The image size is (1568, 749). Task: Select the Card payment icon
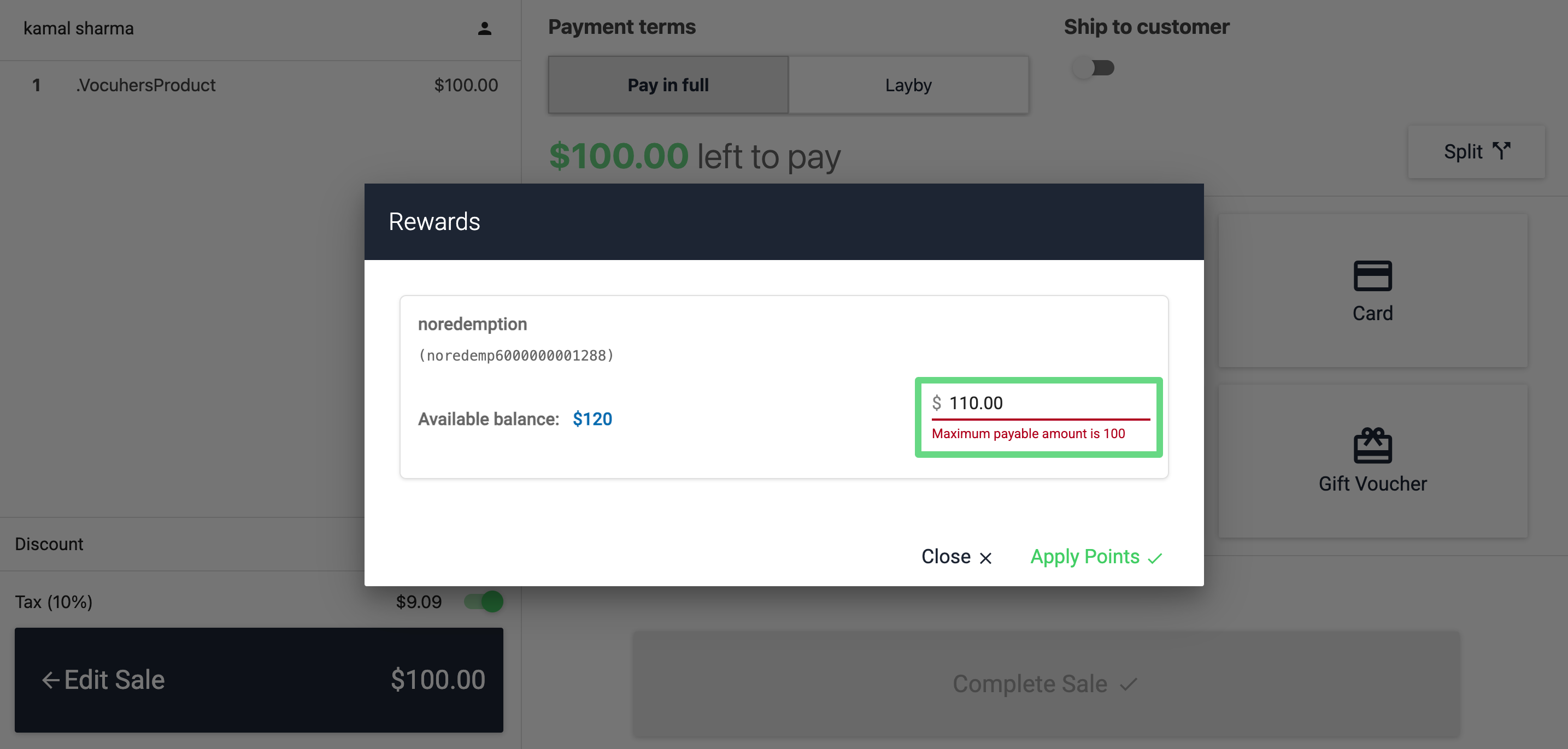(1372, 276)
